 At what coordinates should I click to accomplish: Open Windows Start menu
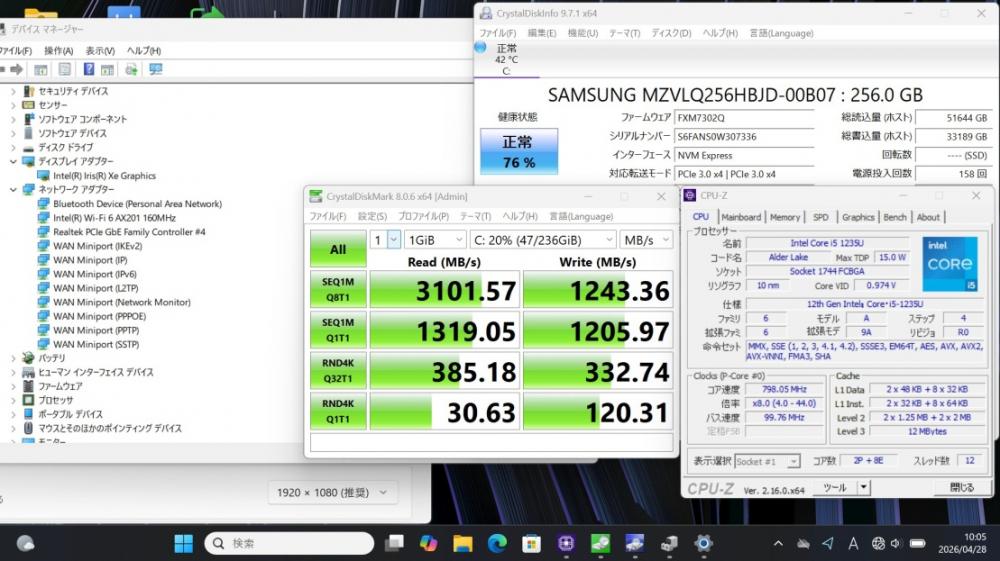[184, 543]
